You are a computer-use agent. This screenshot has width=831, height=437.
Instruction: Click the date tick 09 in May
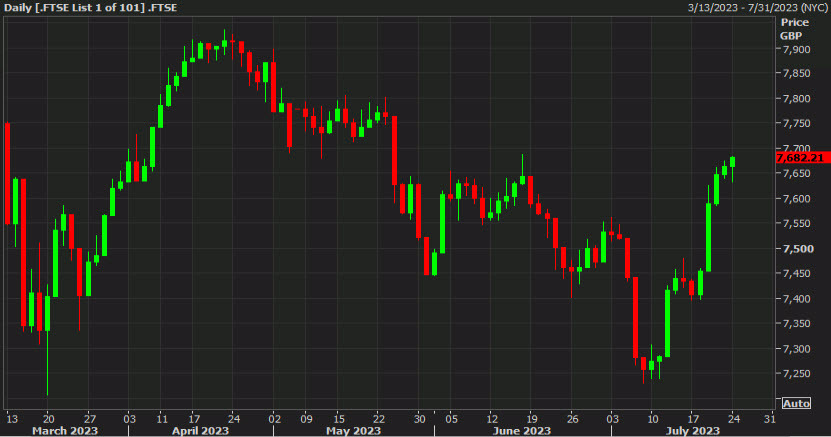[306, 419]
